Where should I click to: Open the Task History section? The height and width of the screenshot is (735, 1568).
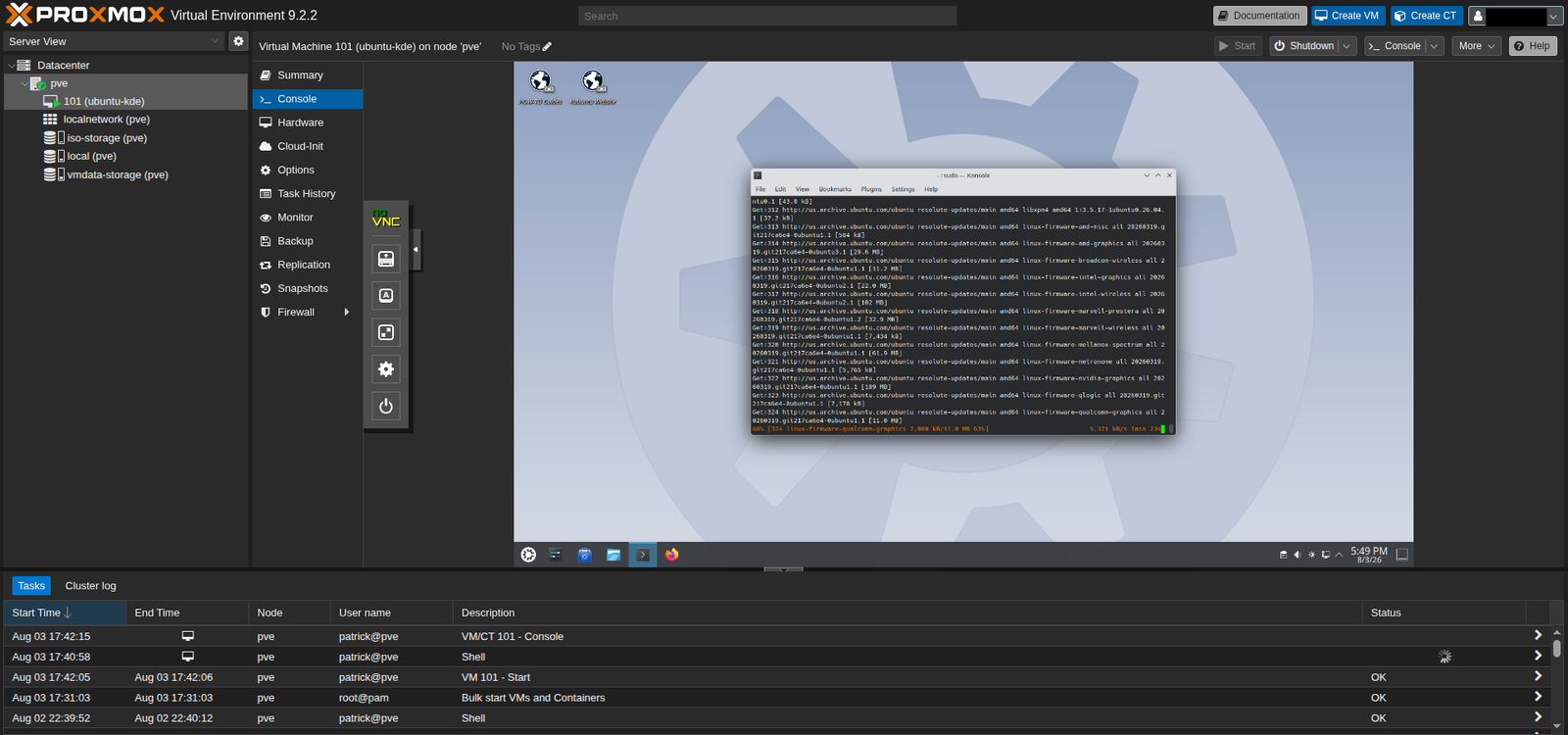(308, 194)
